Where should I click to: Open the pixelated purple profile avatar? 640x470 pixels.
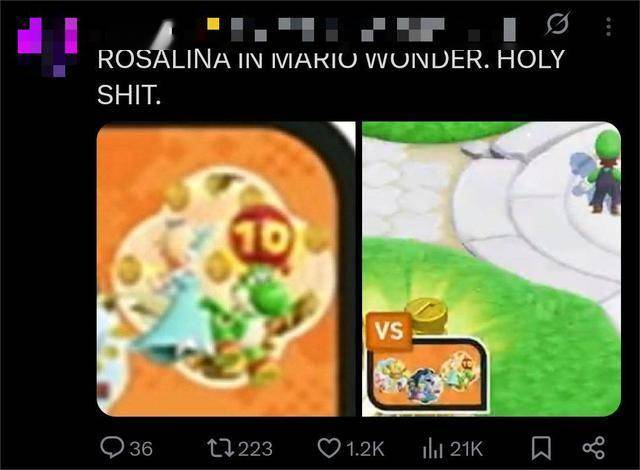point(47,47)
